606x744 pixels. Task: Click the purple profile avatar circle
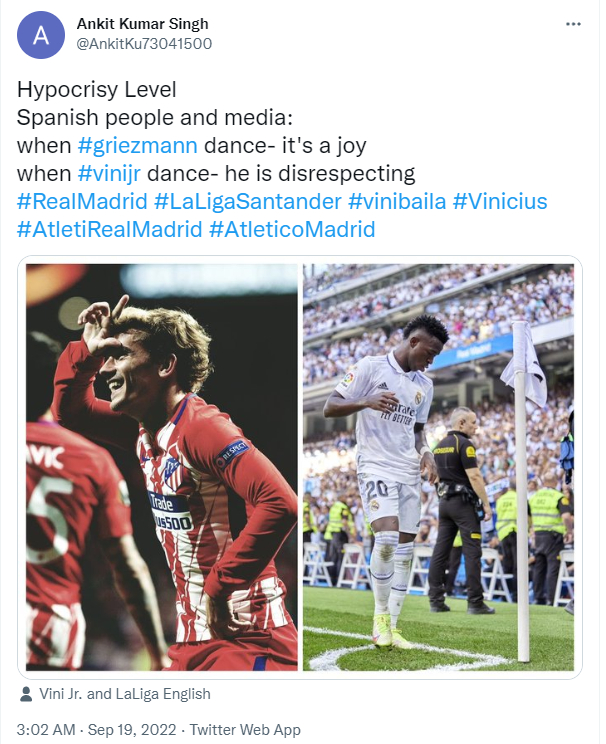pyautogui.click(x=41, y=35)
